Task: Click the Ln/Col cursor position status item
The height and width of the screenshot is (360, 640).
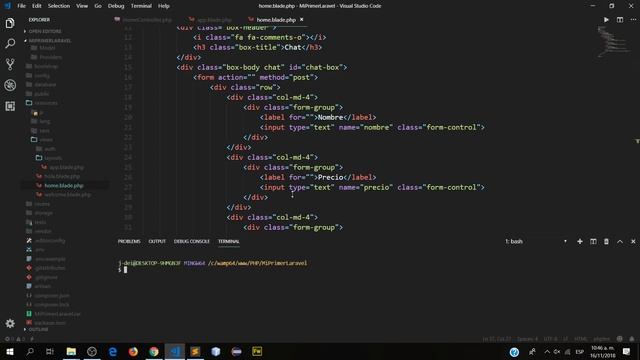Action: [497, 339]
